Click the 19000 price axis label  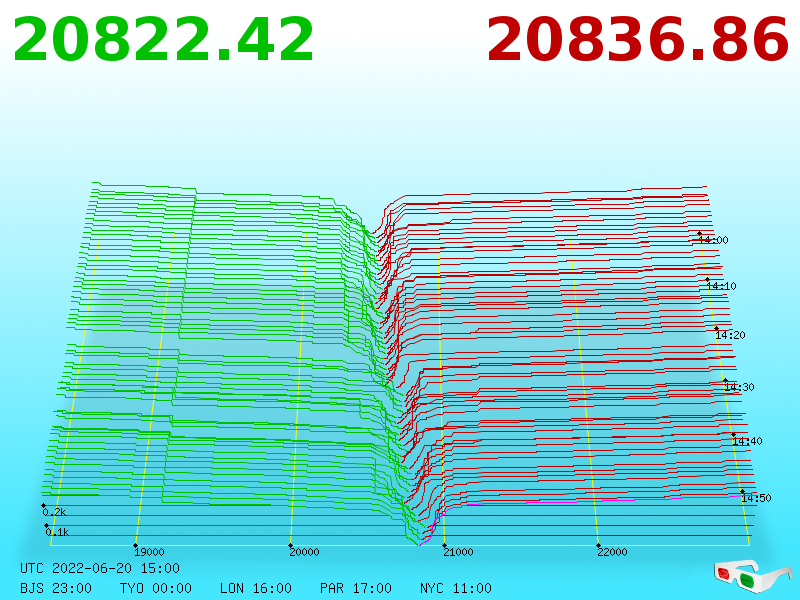click(x=149, y=552)
